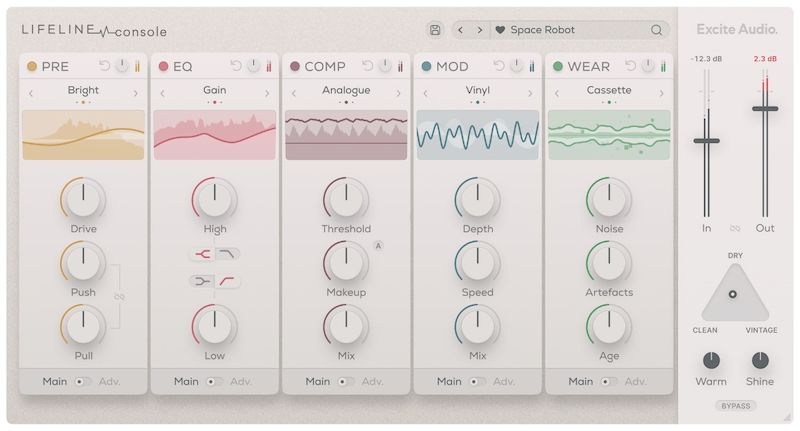Select the low-cut filter shape in EQ
Viewport: 800px width, 431px height.
point(228,281)
